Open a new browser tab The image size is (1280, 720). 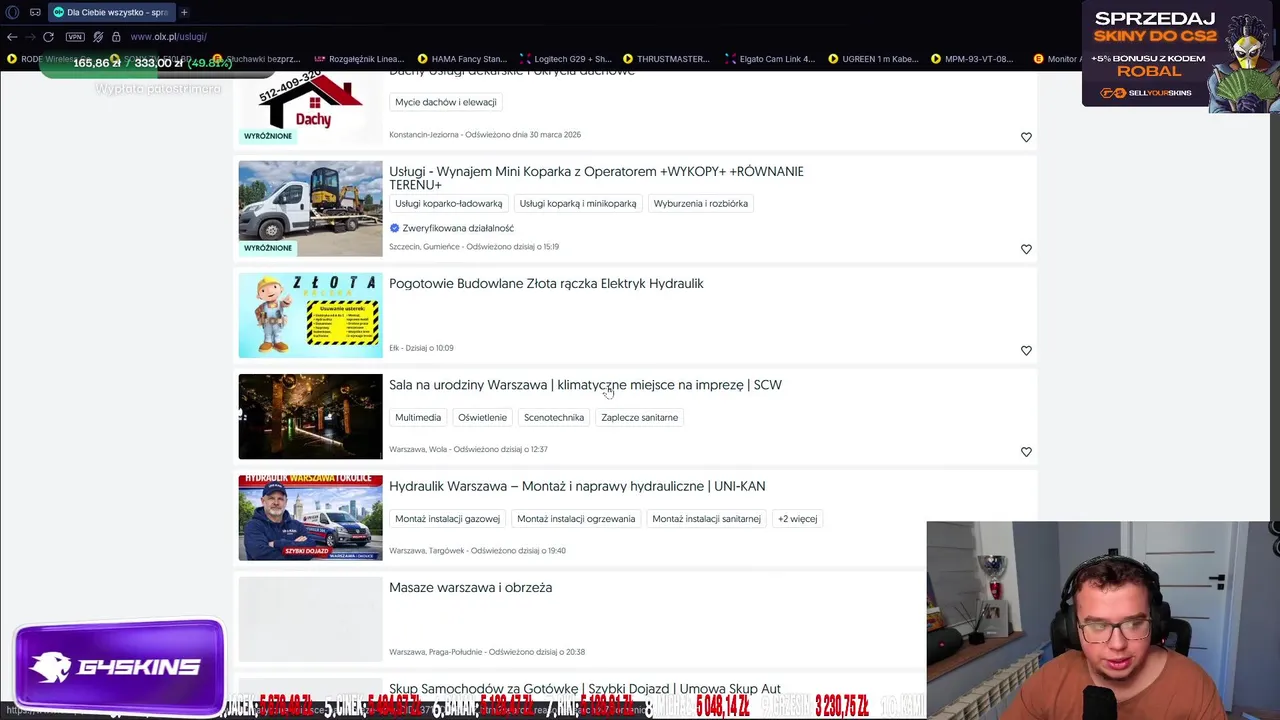click(184, 12)
